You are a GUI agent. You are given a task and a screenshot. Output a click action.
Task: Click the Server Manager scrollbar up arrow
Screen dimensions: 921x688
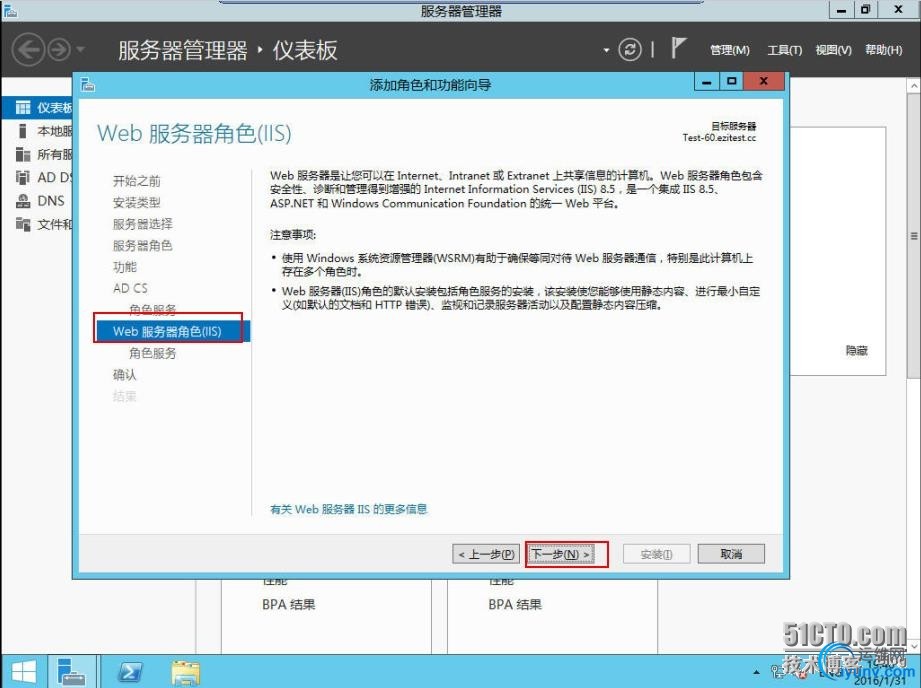coord(915,86)
